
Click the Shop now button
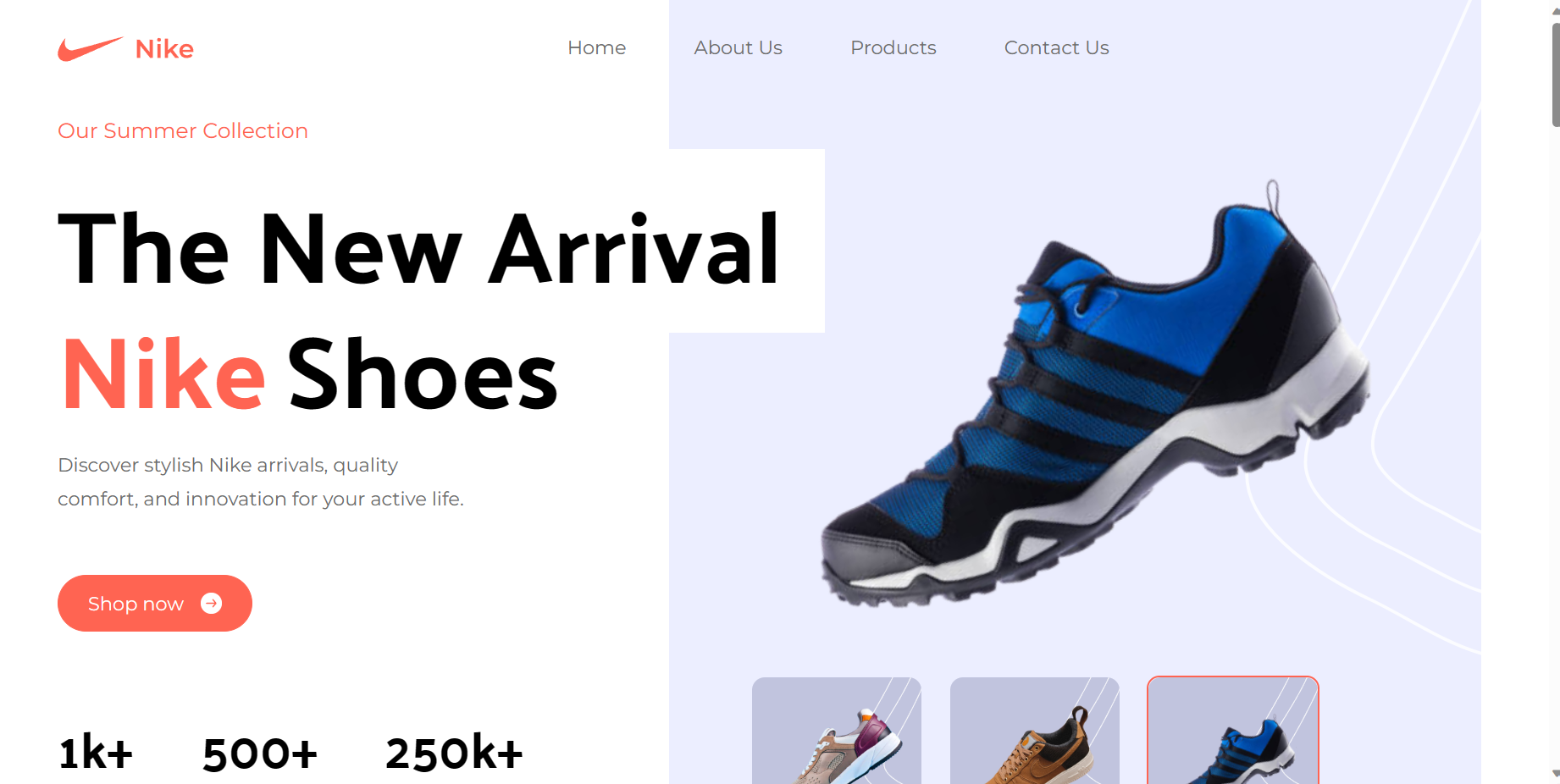point(155,603)
